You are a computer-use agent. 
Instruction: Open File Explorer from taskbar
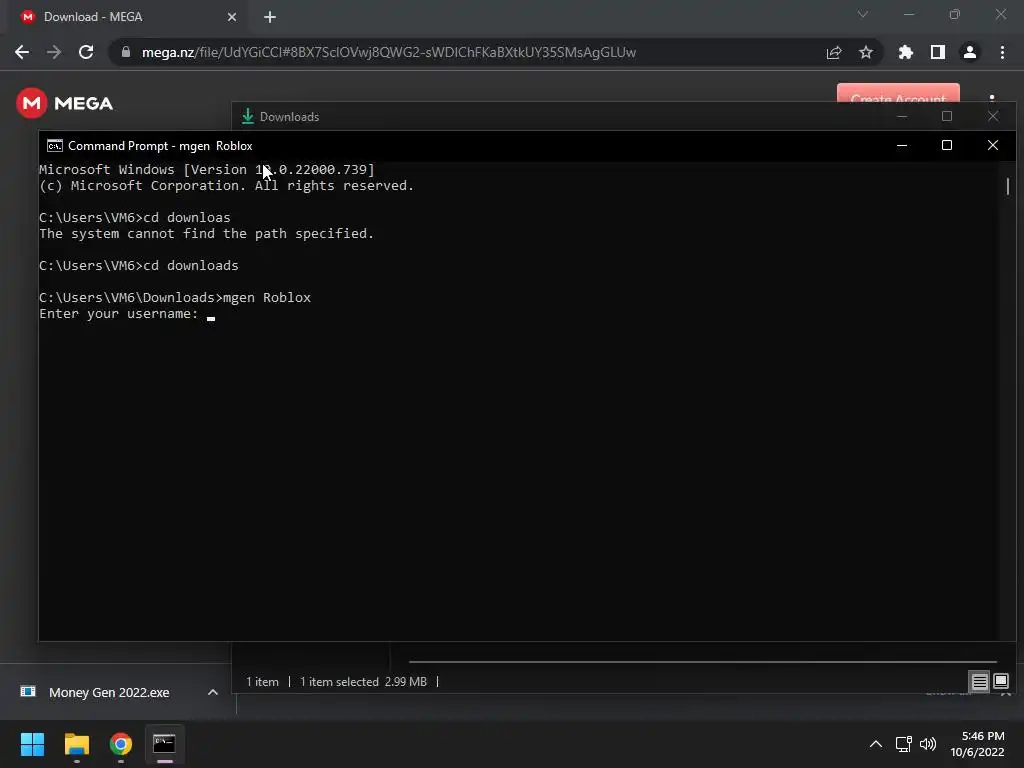point(76,744)
